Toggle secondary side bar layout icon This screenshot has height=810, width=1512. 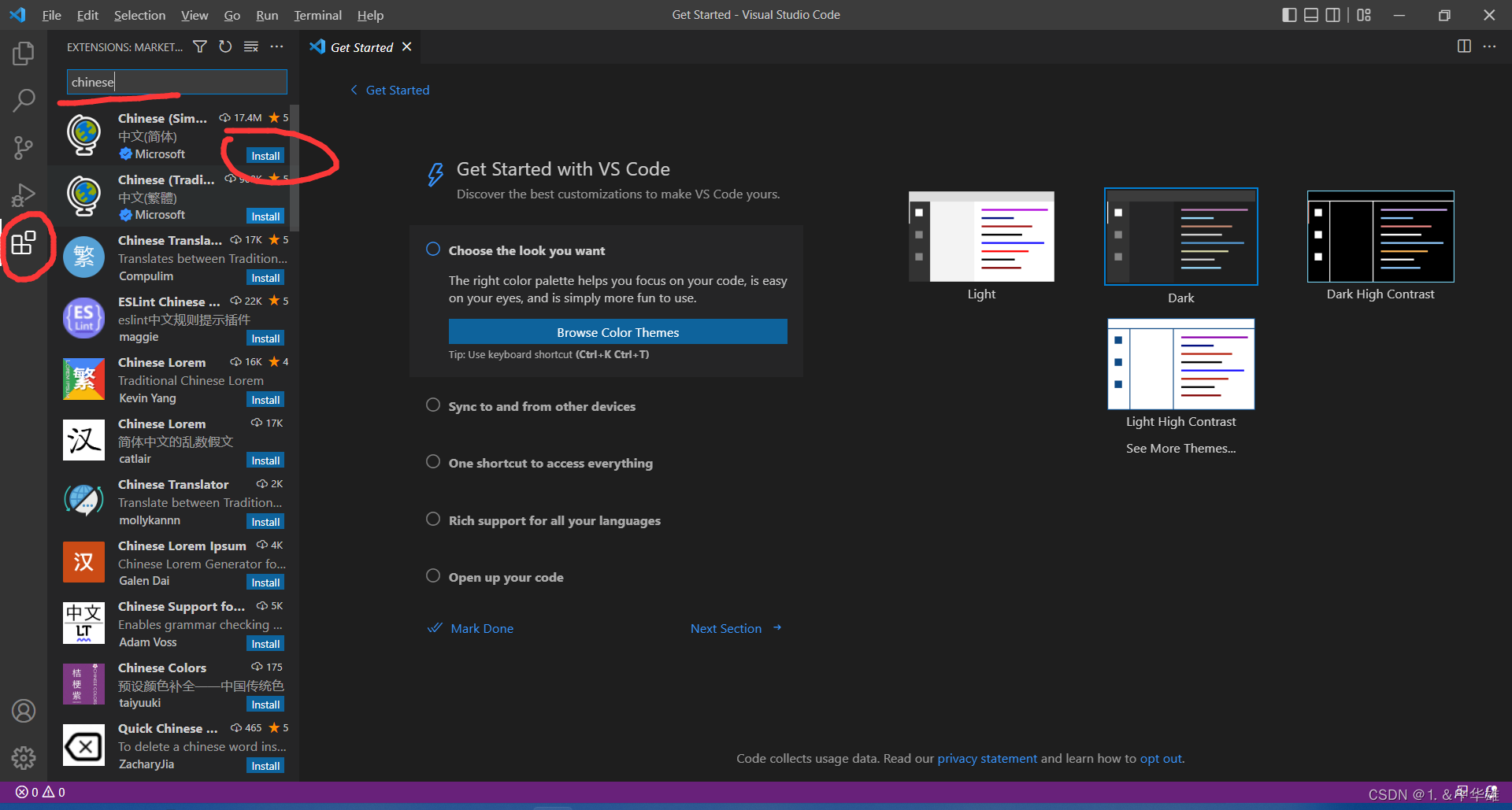coord(1332,15)
